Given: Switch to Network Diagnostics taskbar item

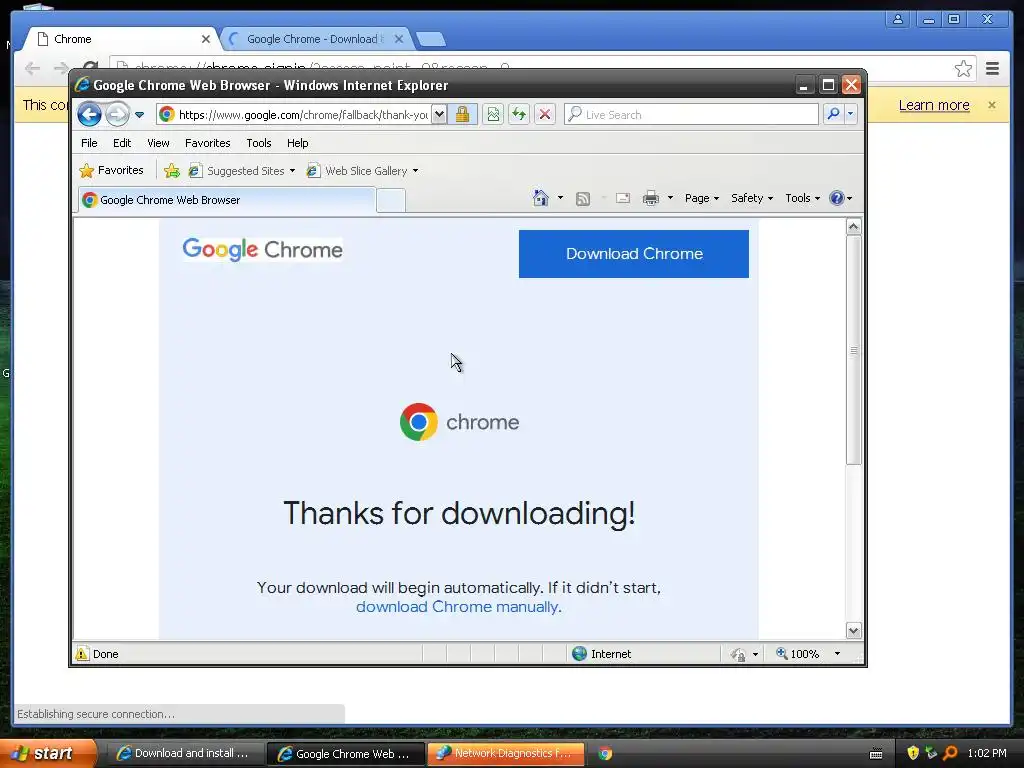Looking at the screenshot, I should click(x=505, y=754).
